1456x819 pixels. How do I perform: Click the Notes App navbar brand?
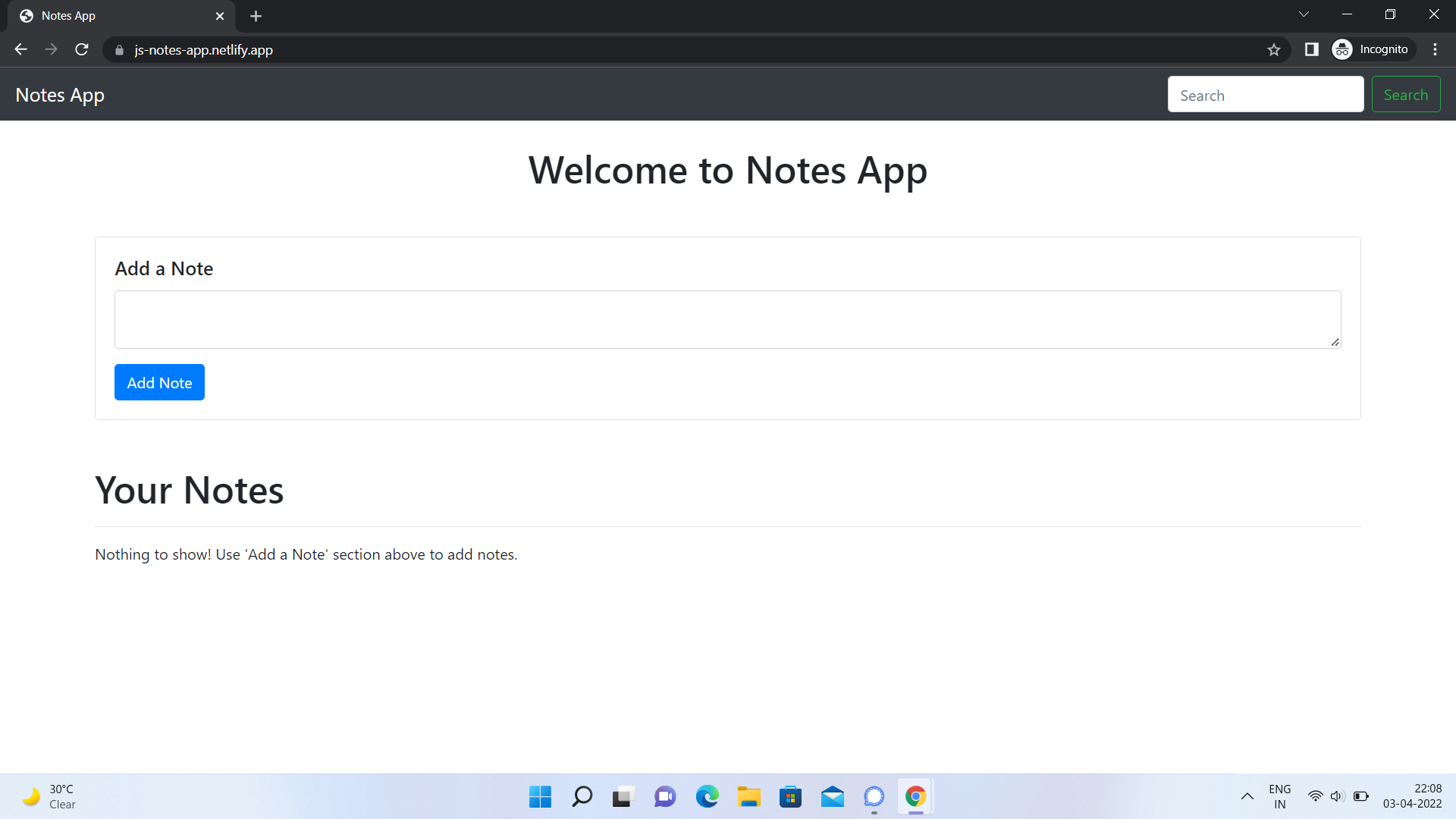(x=60, y=95)
